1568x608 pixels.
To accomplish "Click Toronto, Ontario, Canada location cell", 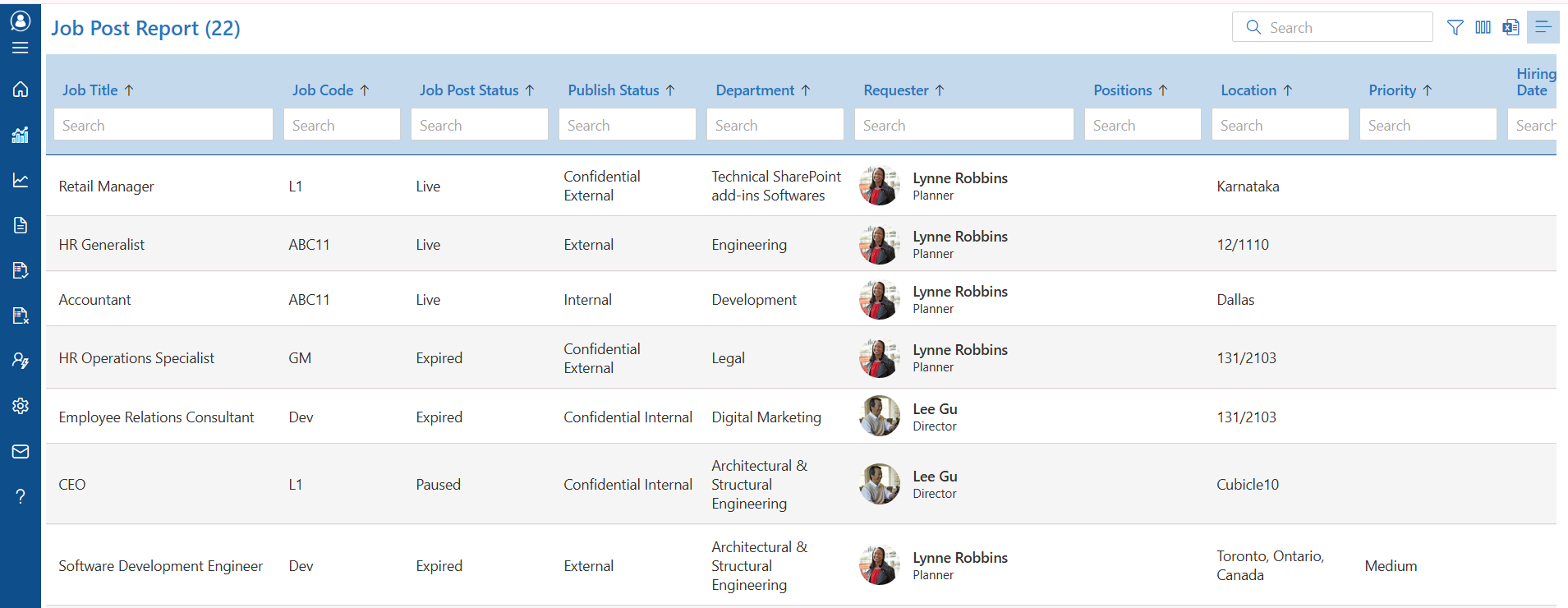I will [1270, 565].
